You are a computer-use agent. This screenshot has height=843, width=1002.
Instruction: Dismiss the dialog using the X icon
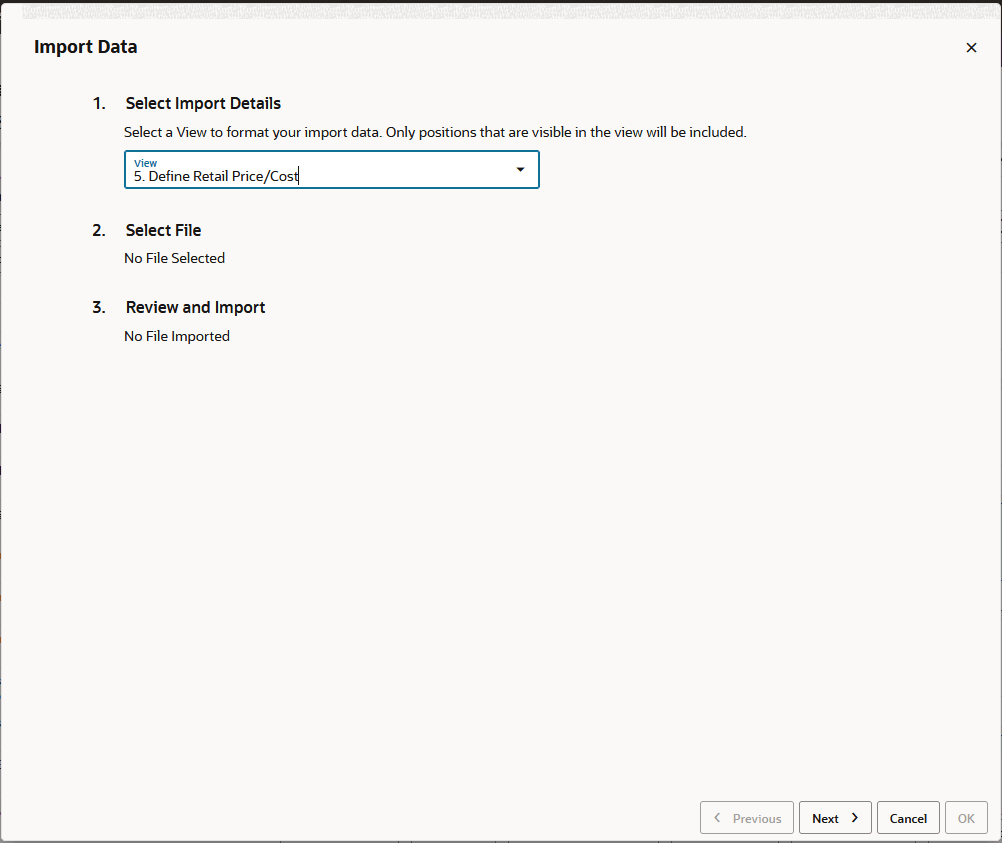(970, 47)
